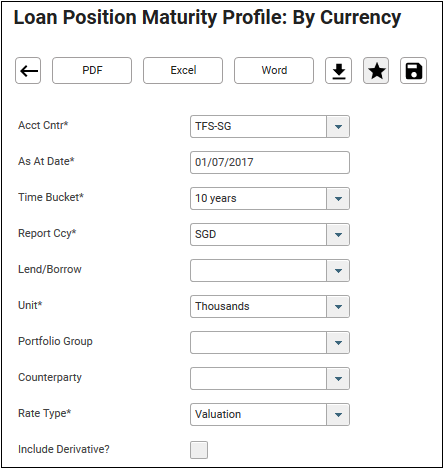Open the Acct Cntr dropdown arrow
Viewport: 444px width, 470px height.
tap(338, 127)
